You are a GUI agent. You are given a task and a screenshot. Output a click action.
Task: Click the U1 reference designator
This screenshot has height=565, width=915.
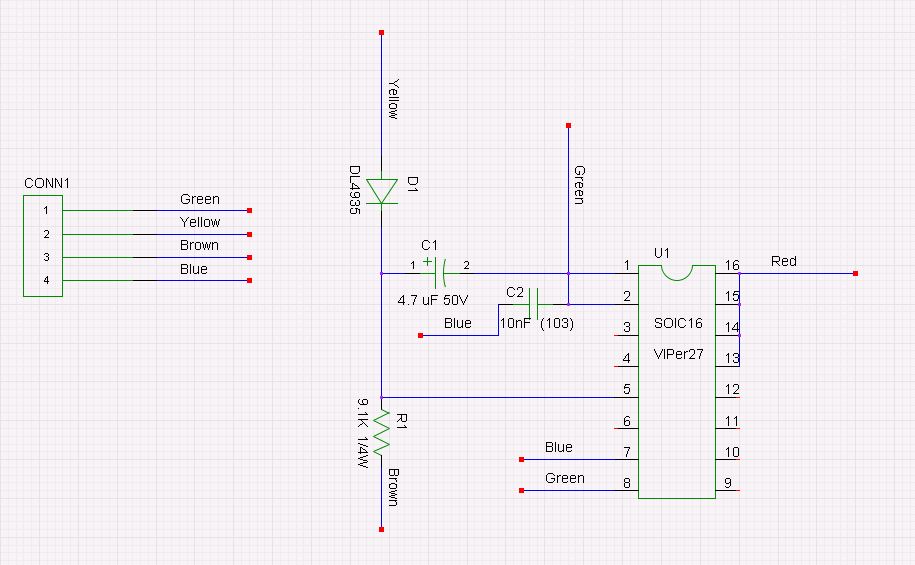click(x=662, y=253)
